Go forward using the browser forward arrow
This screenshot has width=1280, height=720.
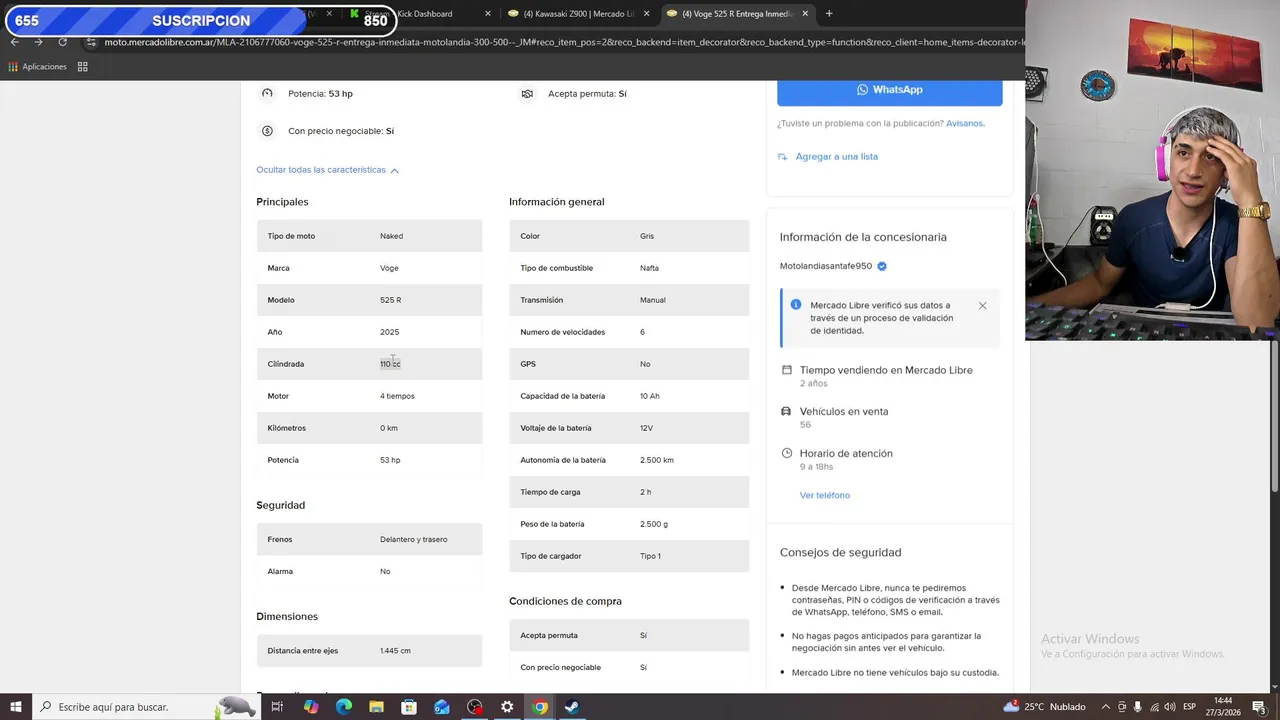(x=38, y=42)
